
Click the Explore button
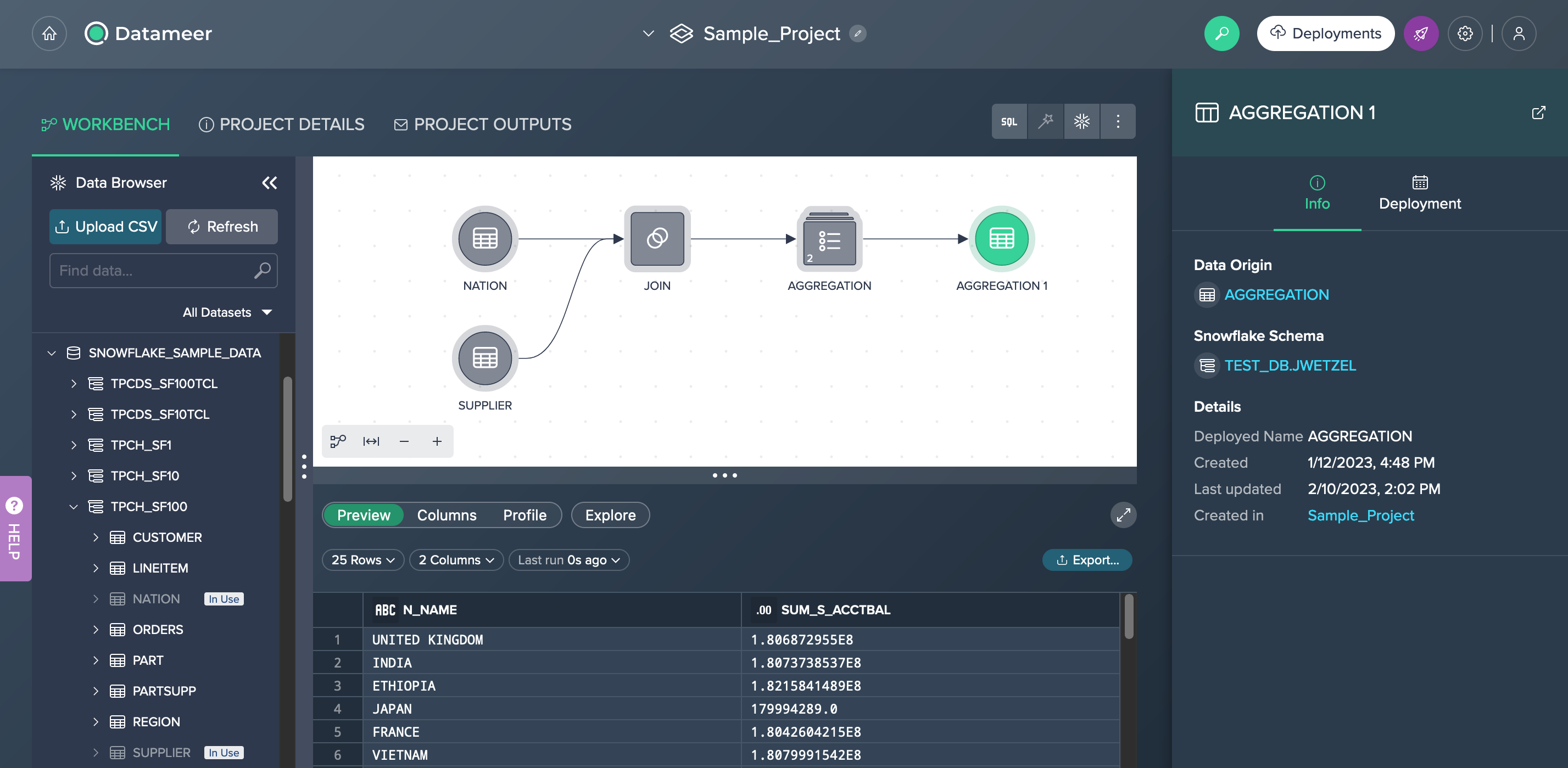[610, 515]
